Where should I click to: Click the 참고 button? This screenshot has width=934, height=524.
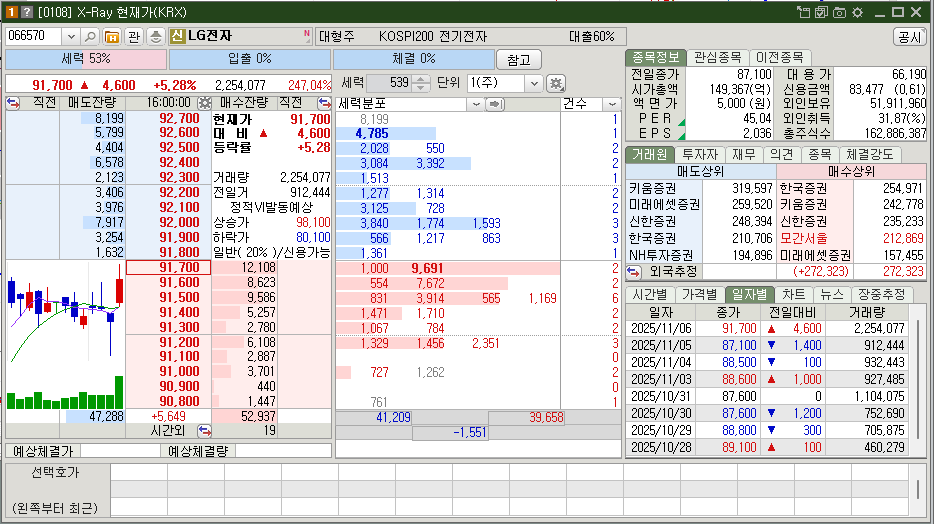point(518,60)
